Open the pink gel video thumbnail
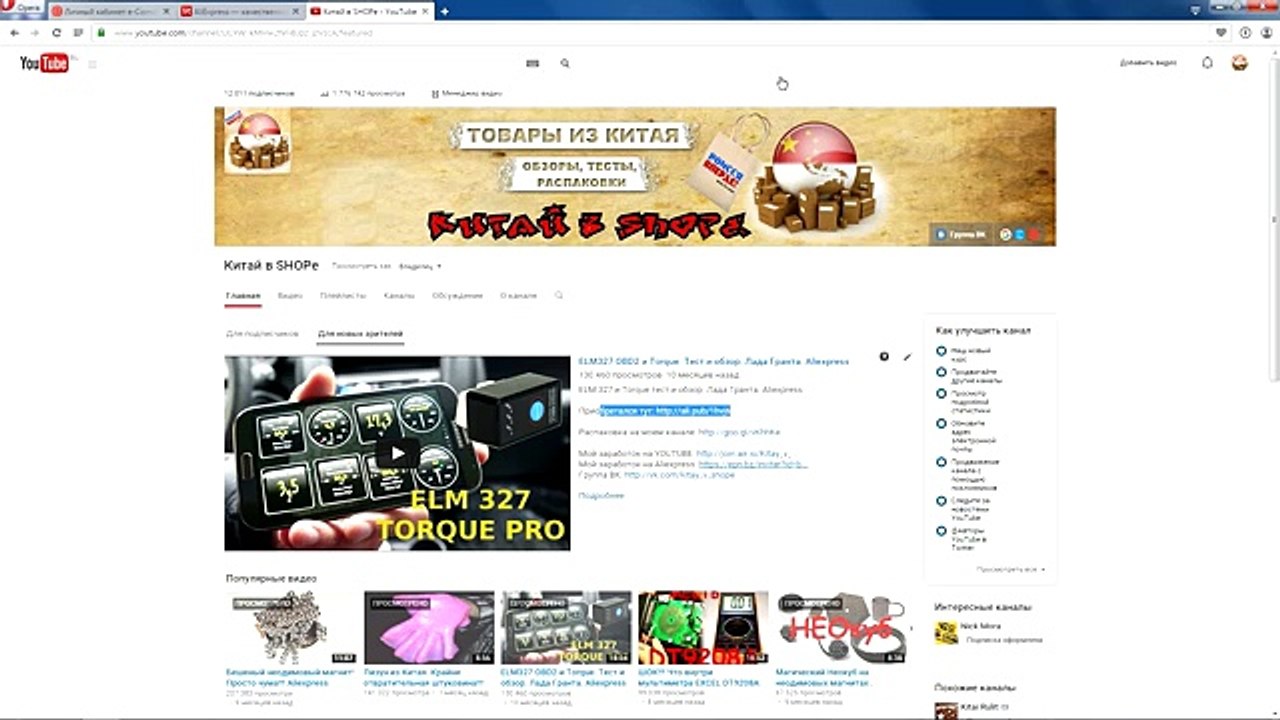This screenshot has width=1280, height=720. click(429, 628)
